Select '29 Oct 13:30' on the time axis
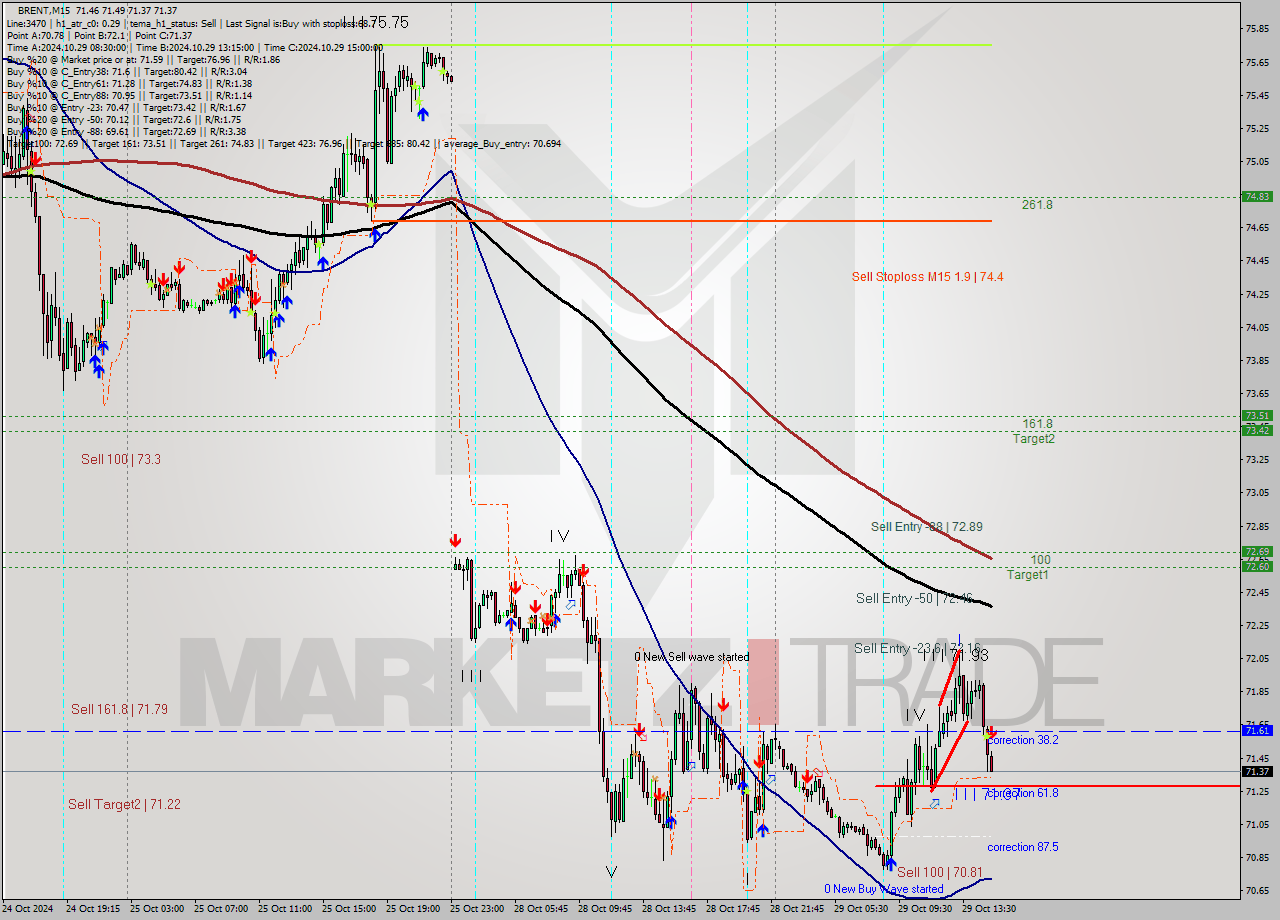This screenshot has height=920, width=1280. [989, 909]
